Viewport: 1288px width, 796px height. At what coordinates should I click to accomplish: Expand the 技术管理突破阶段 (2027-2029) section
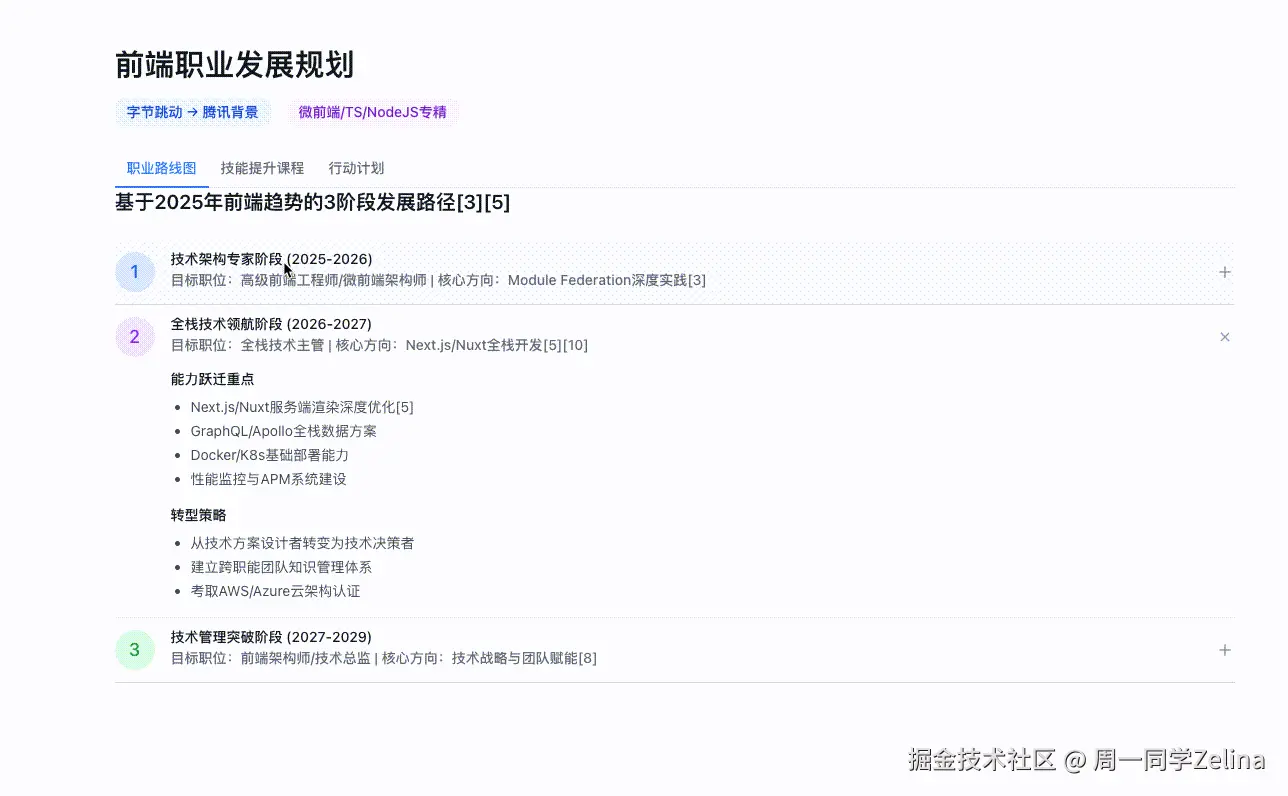271,636
